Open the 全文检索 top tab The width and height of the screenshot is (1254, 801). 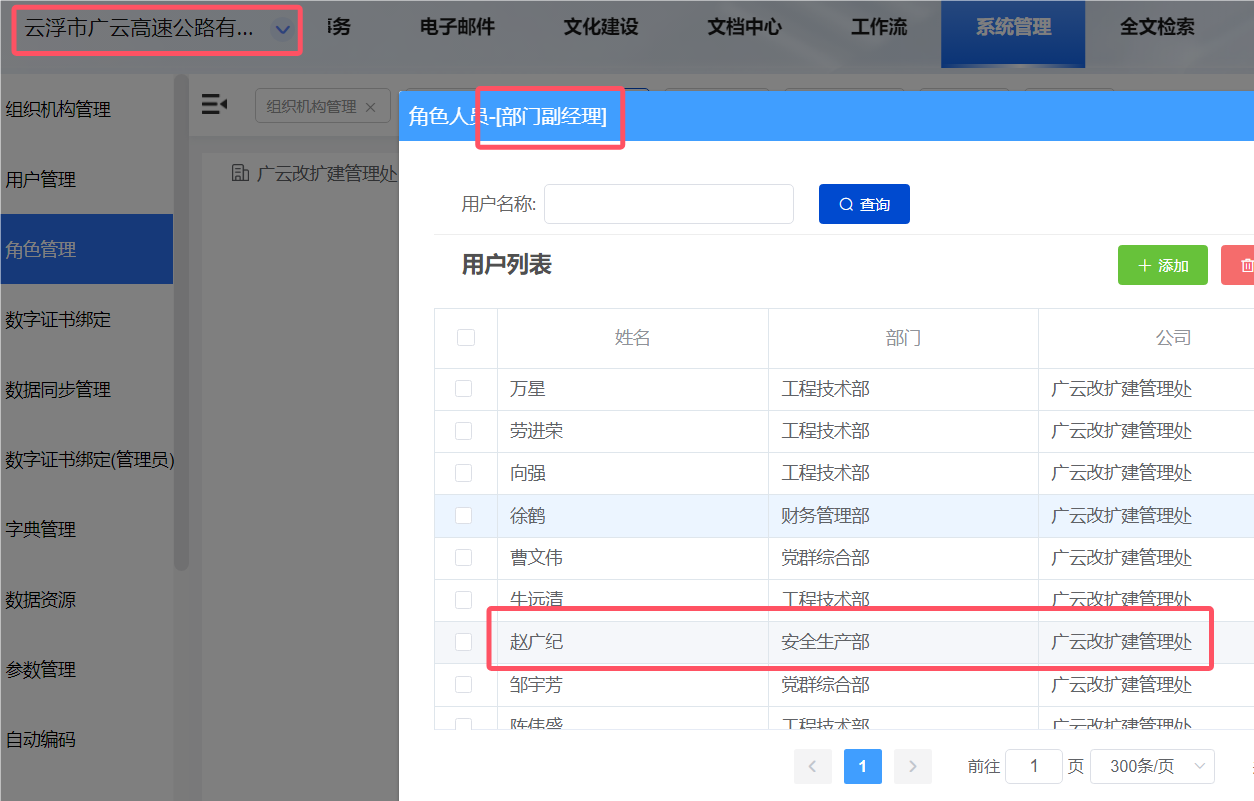pyautogui.click(x=1157, y=28)
